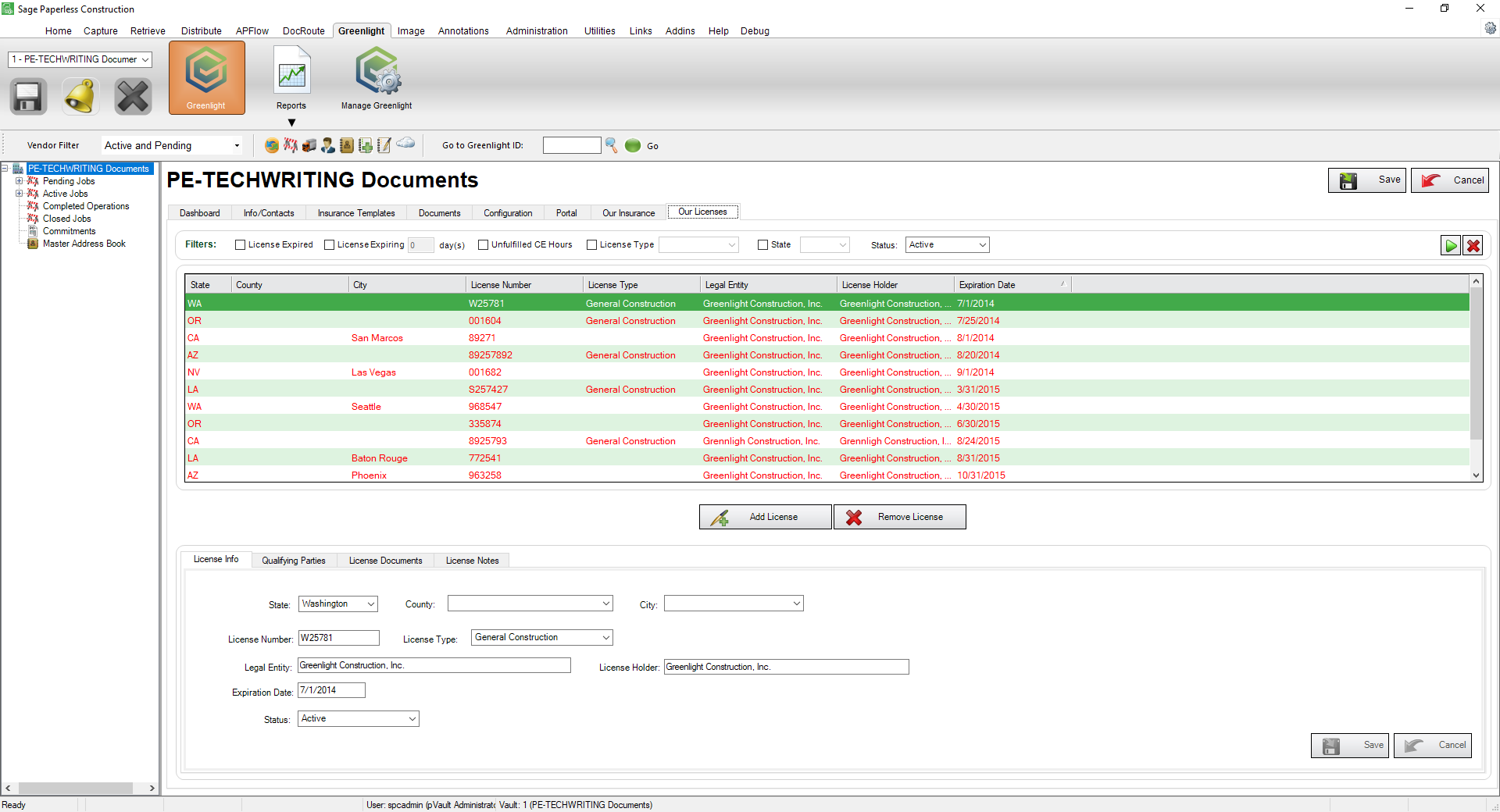Switch to the License Documents tab

385,561
